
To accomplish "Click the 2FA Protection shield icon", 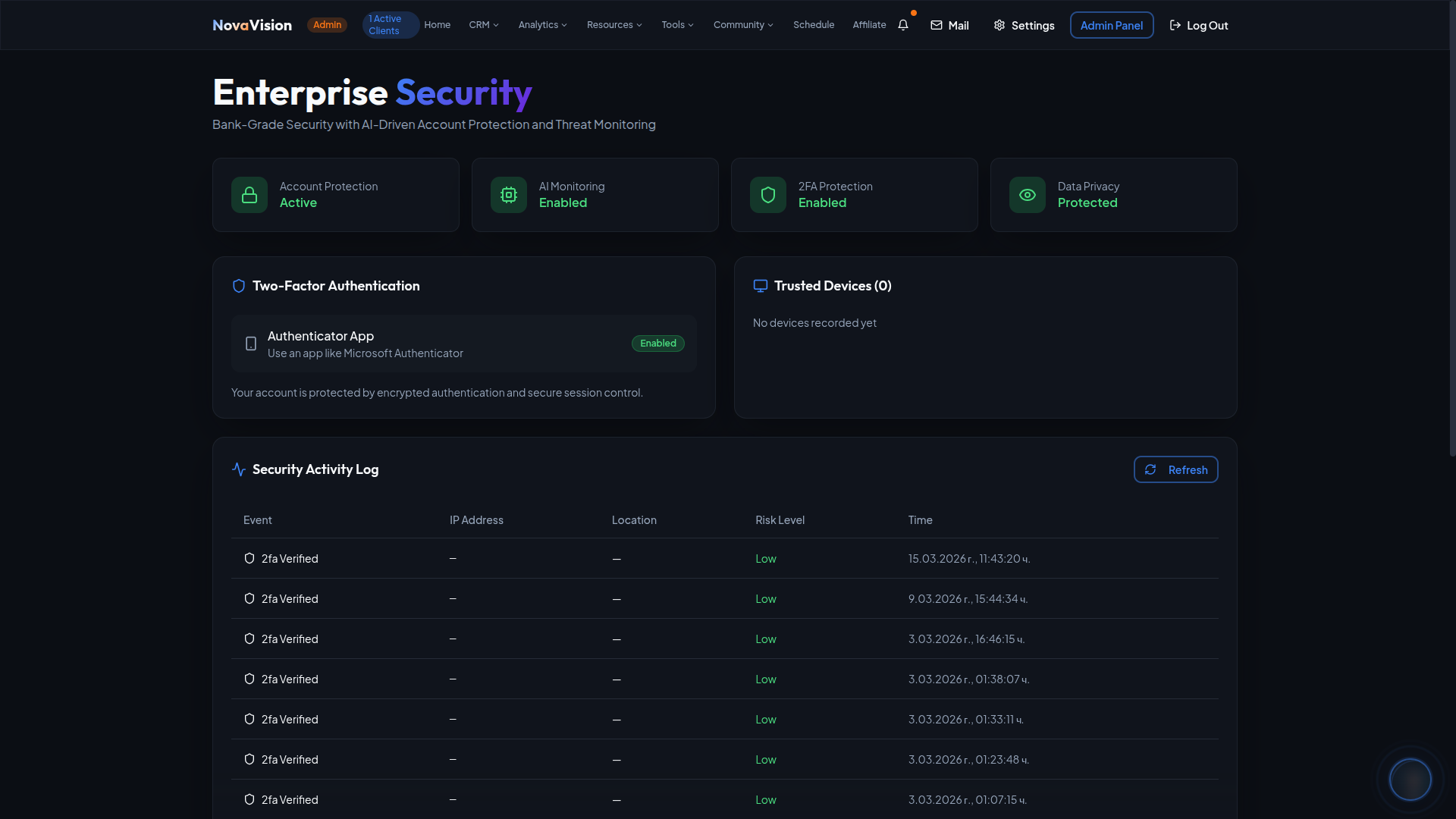I will [x=768, y=195].
